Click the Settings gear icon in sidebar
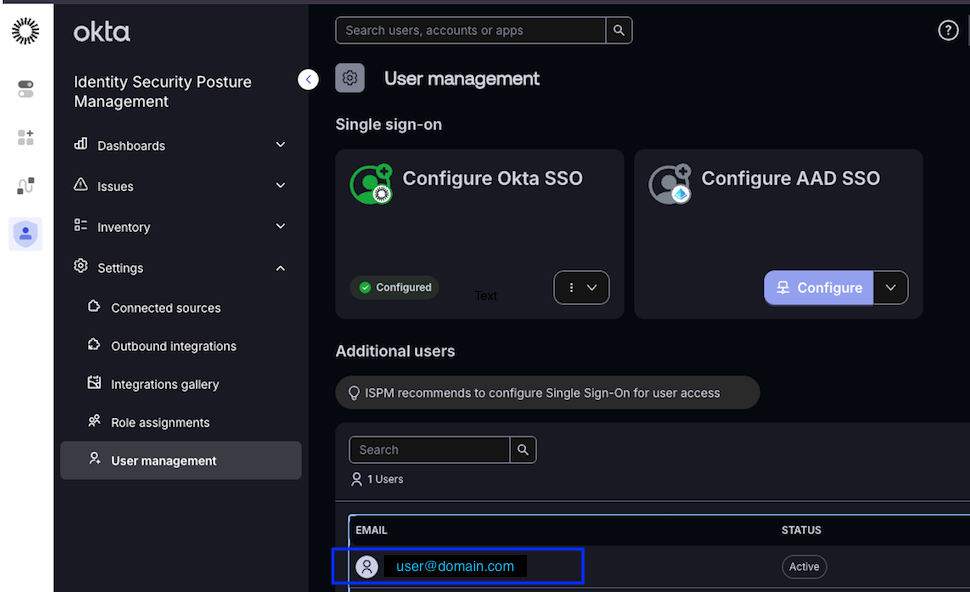This screenshot has height=592, width=970. (81, 266)
